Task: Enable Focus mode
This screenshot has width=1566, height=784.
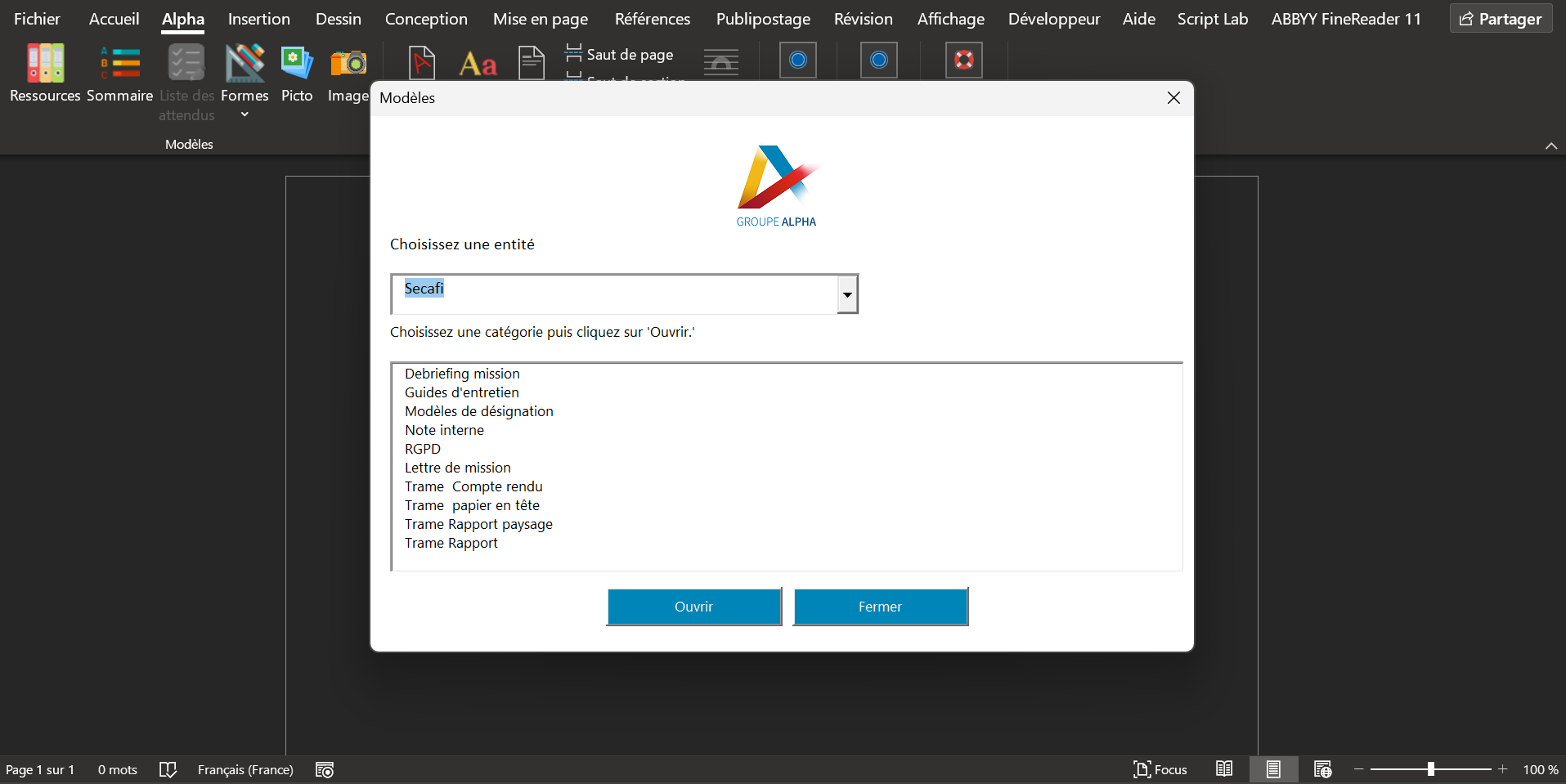Action: tap(1160, 770)
